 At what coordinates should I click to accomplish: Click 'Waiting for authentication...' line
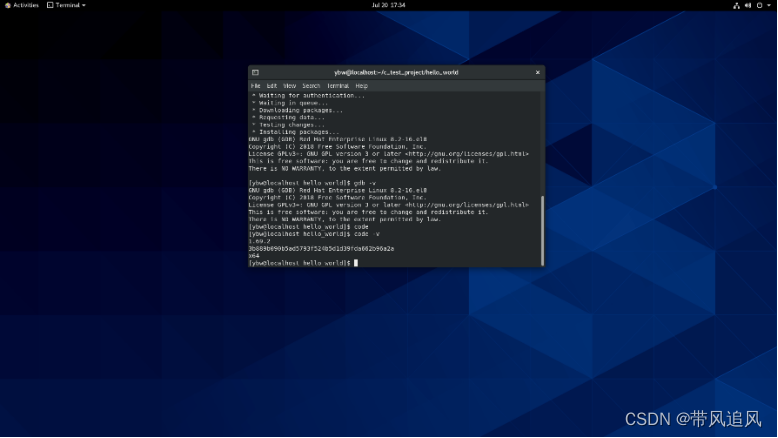click(x=308, y=96)
